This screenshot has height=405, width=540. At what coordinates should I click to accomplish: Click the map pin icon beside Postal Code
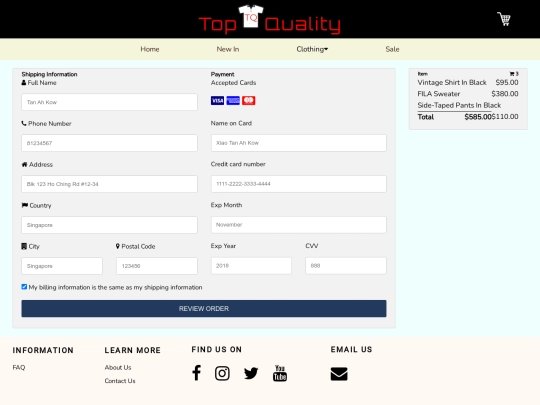tap(118, 246)
